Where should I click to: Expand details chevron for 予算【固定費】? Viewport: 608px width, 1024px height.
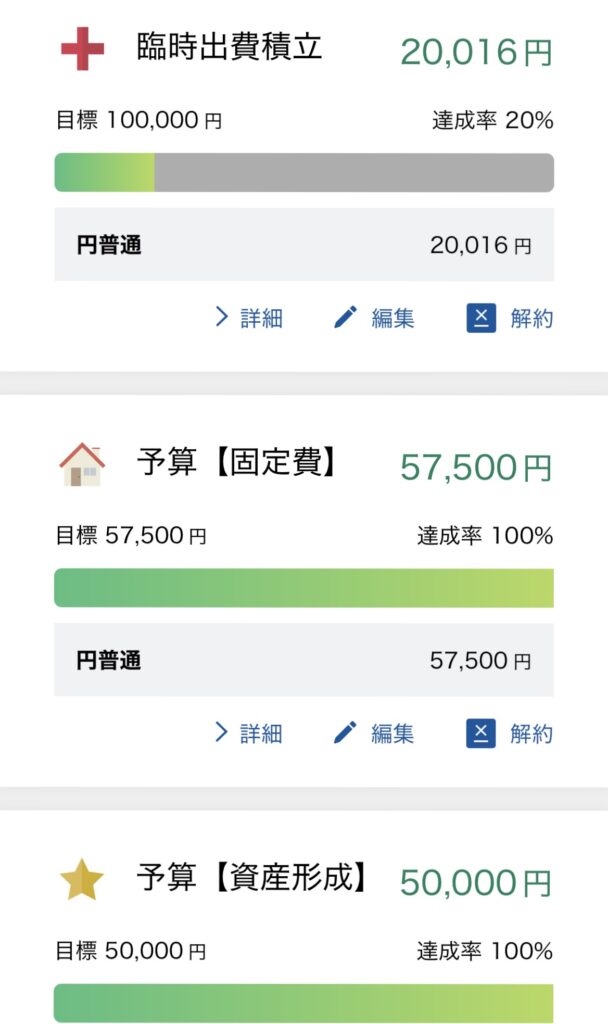tap(222, 733)
